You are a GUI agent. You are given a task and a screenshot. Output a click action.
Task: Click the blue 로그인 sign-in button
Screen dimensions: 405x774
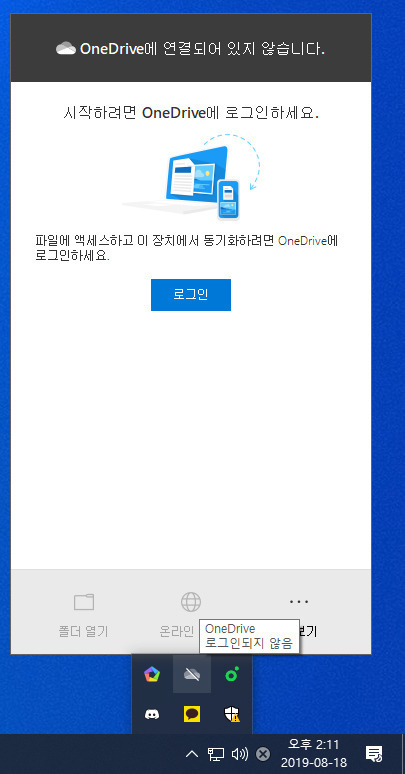(191, 295)
